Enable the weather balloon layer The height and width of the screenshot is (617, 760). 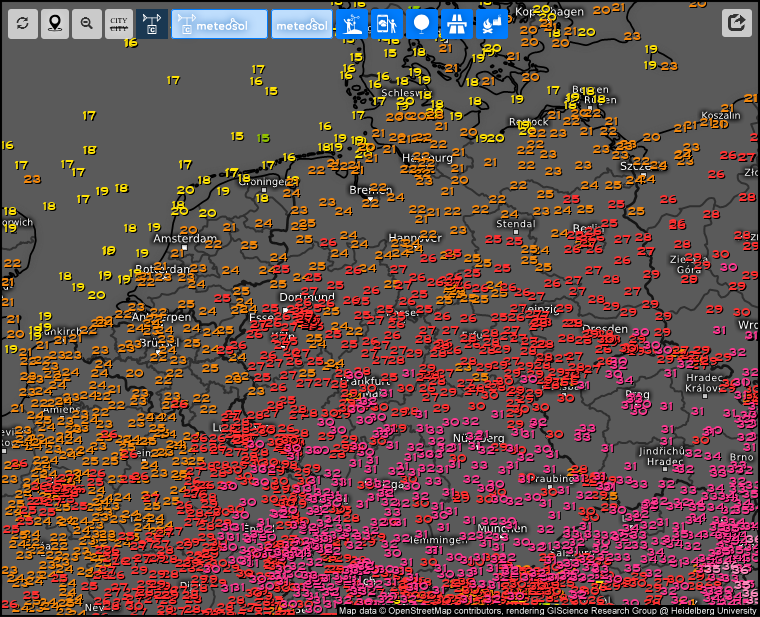click(x=422, y=24)
